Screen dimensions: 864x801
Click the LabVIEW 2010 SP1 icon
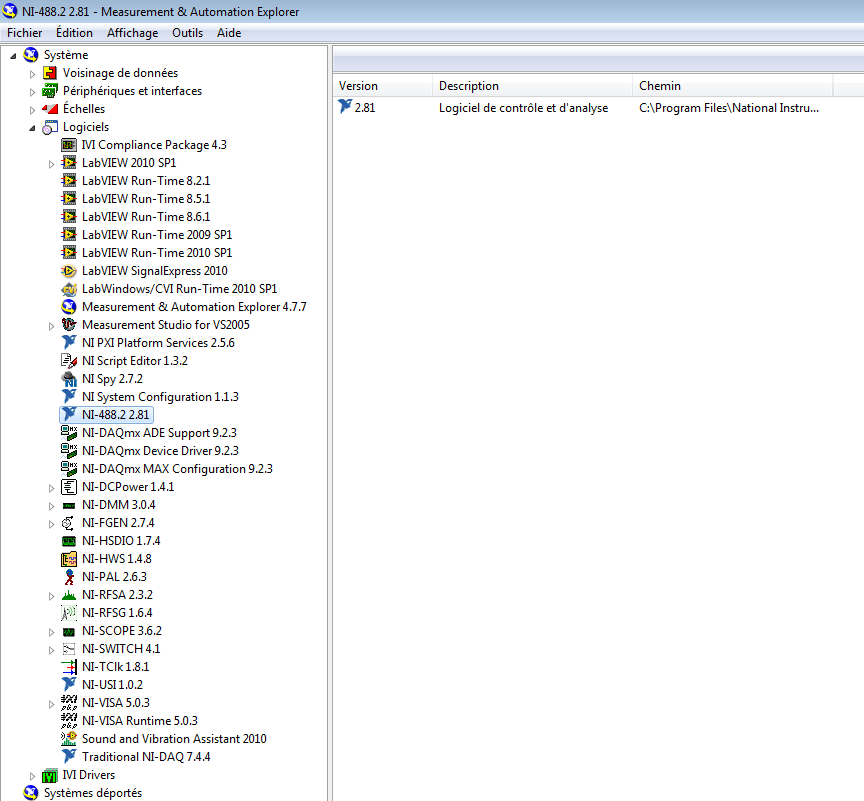click(69, 163)
